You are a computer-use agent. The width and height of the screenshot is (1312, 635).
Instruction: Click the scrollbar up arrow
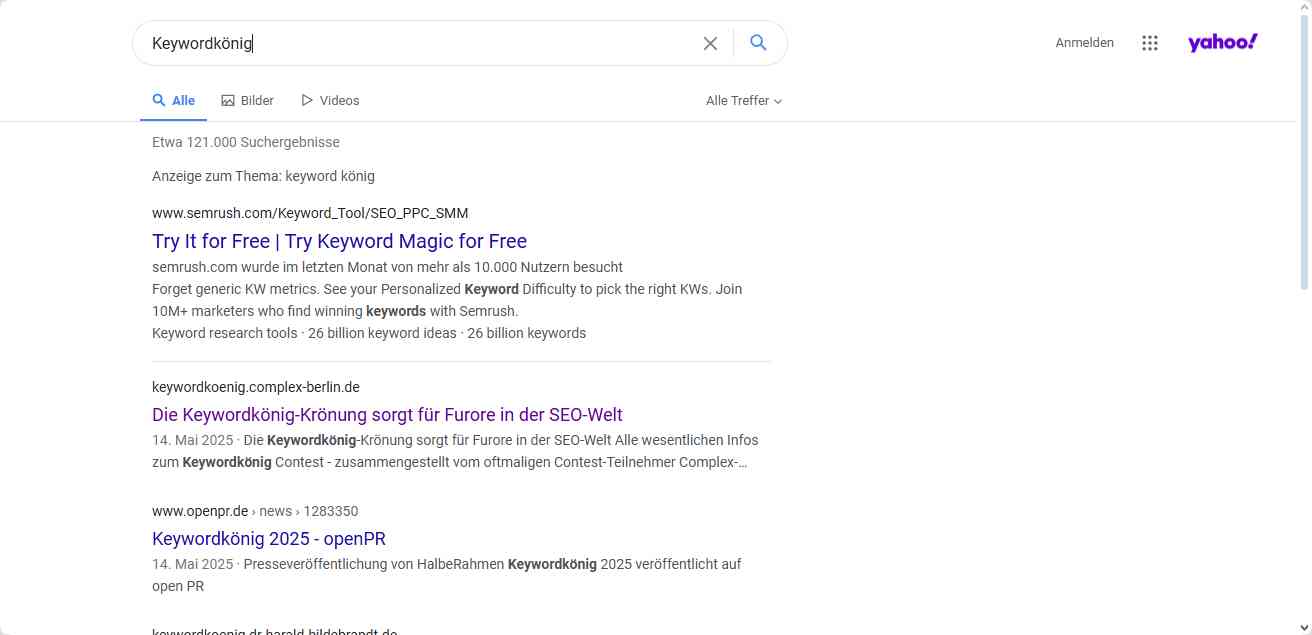[x=1304, y=7]
